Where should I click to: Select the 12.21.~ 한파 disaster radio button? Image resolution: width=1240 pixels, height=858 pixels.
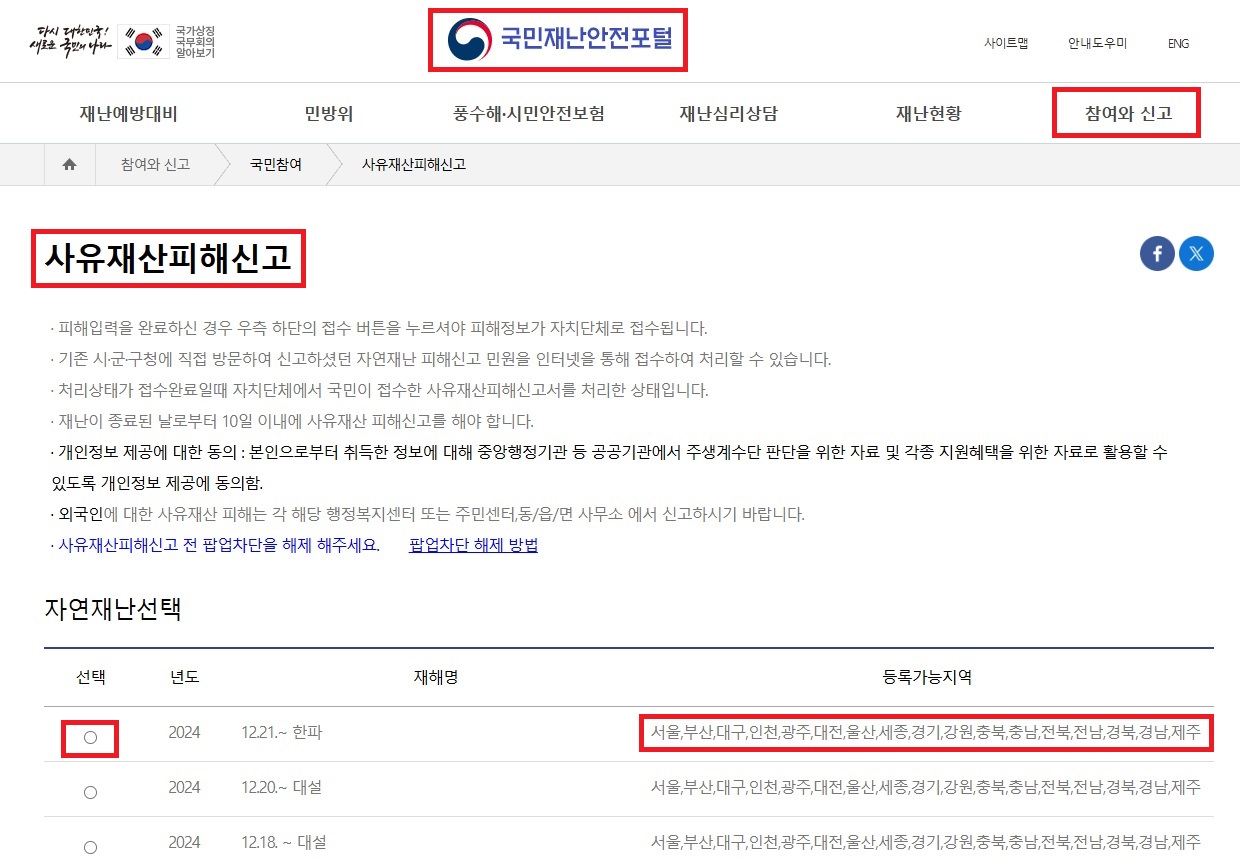pyautogui.click(x=90, y=735)
